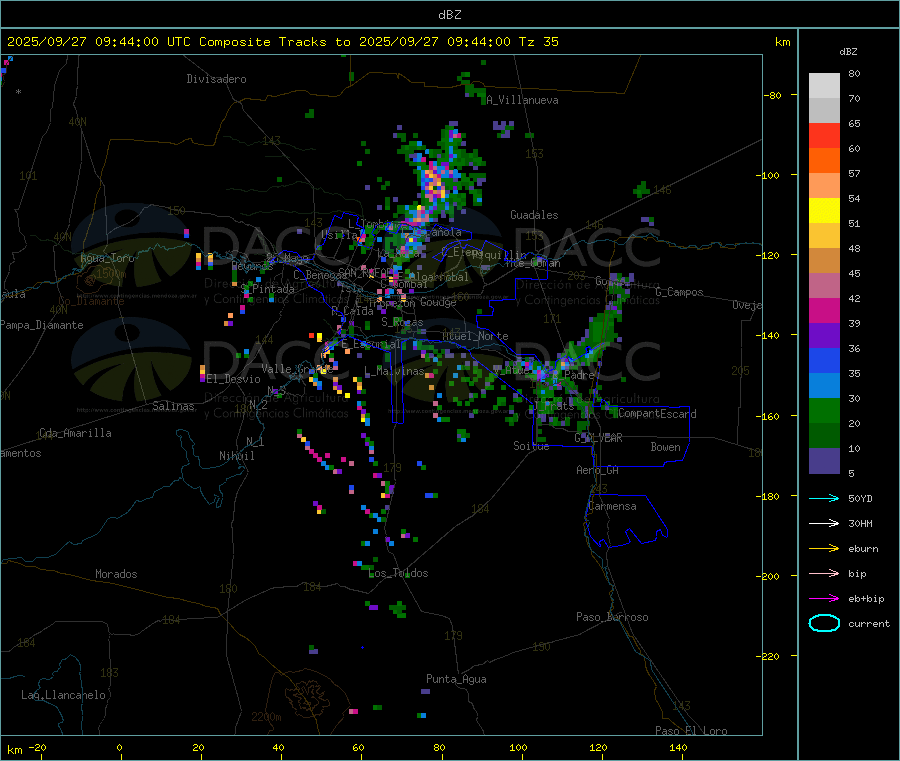This screenshot has width=900, height=761.
Task: Click the Atuel_Norte map label
Action: pos(475,336)
